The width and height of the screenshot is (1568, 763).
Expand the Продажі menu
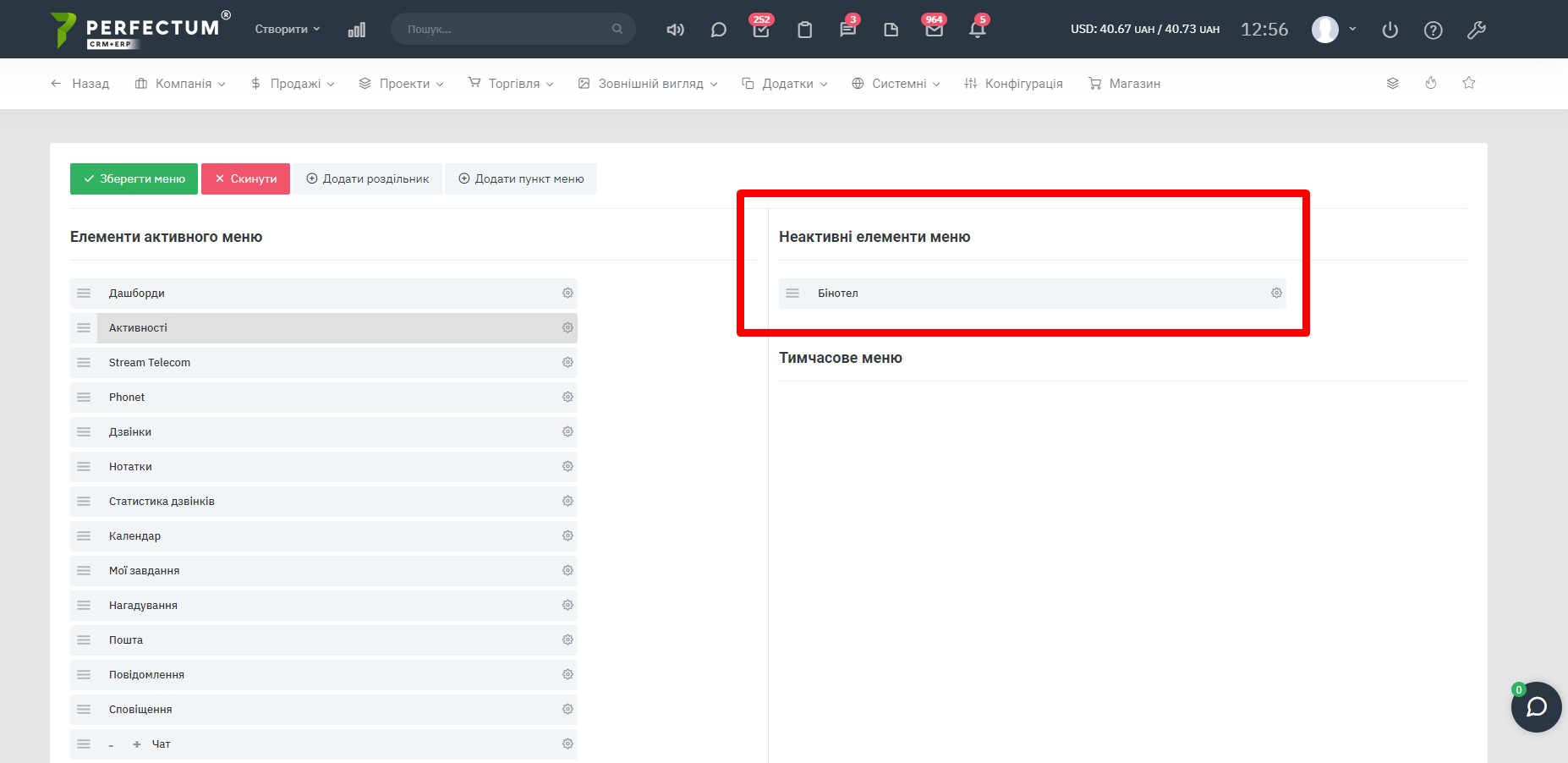pos(293,84)
